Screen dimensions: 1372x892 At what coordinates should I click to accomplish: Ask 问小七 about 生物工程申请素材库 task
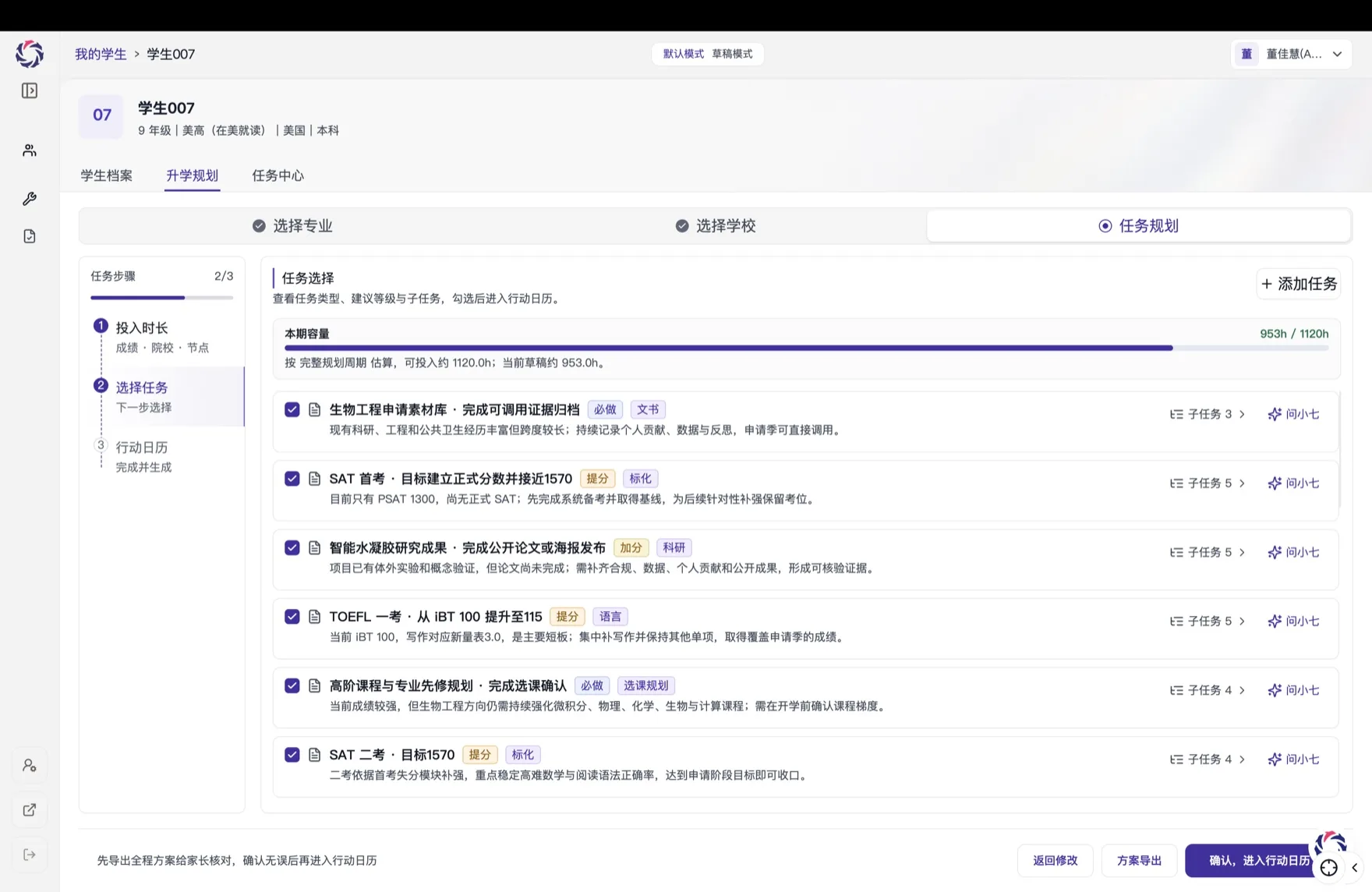[1294, 414]
